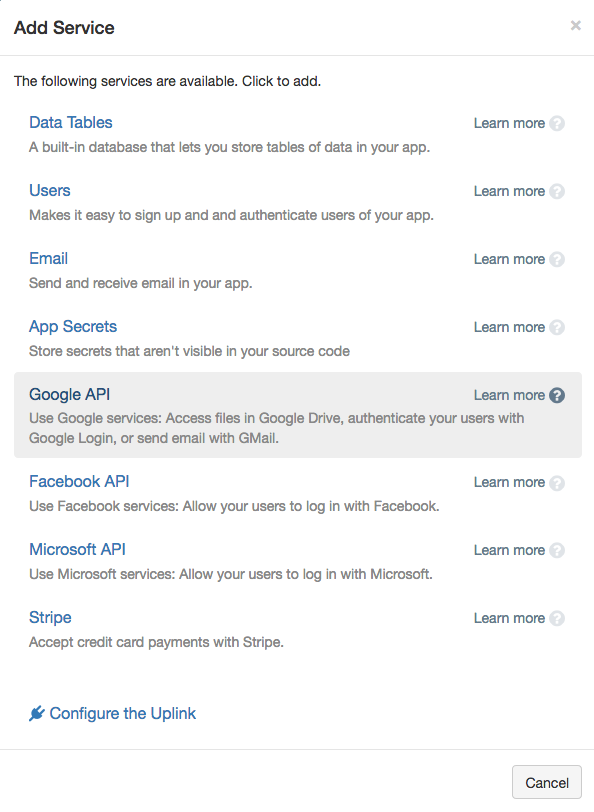Click the help icon beside Data Tables
The image size is (594, 812).
click(x=559, y=123)
